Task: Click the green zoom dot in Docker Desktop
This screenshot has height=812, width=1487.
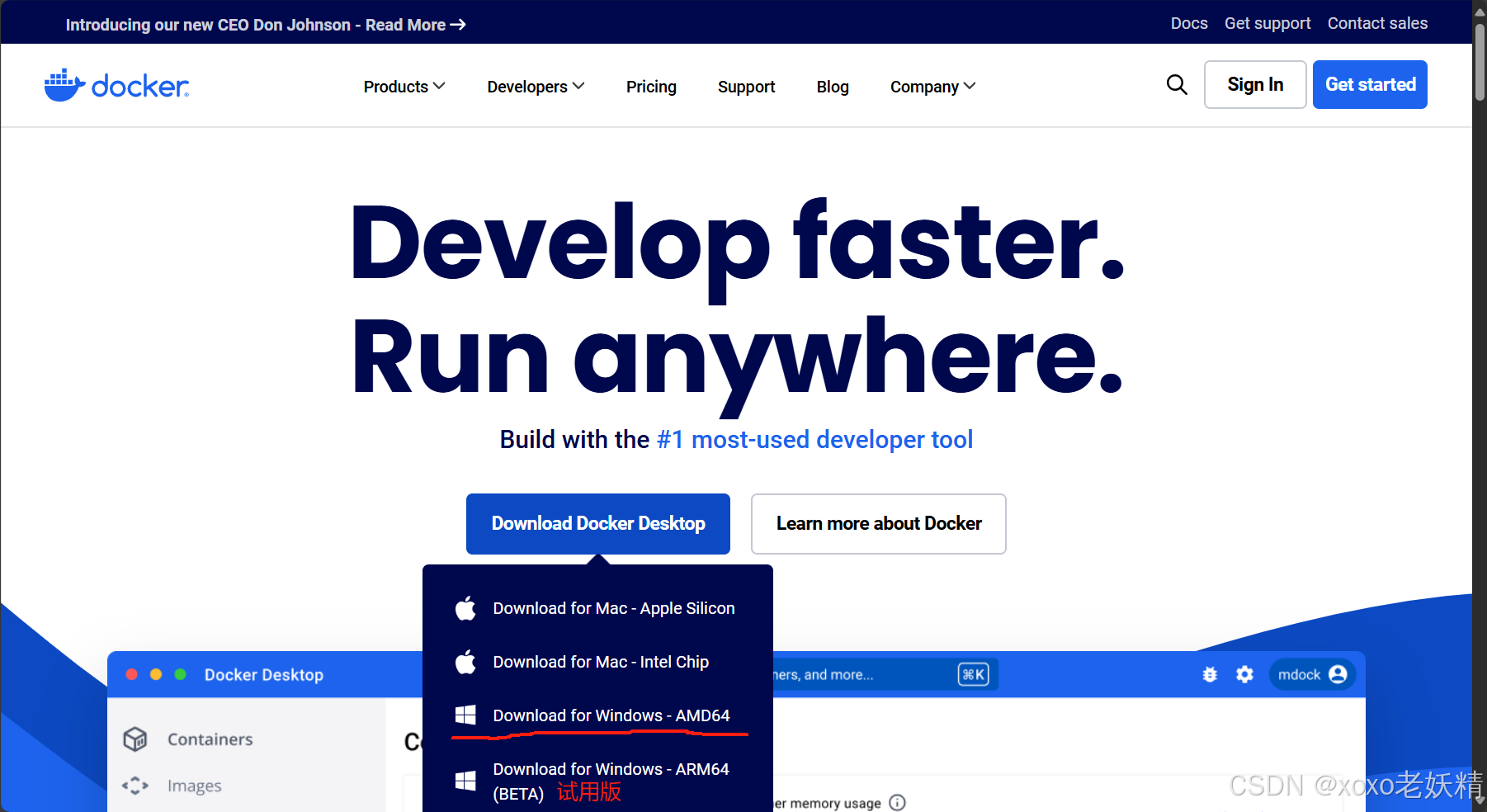Action: 181,674
